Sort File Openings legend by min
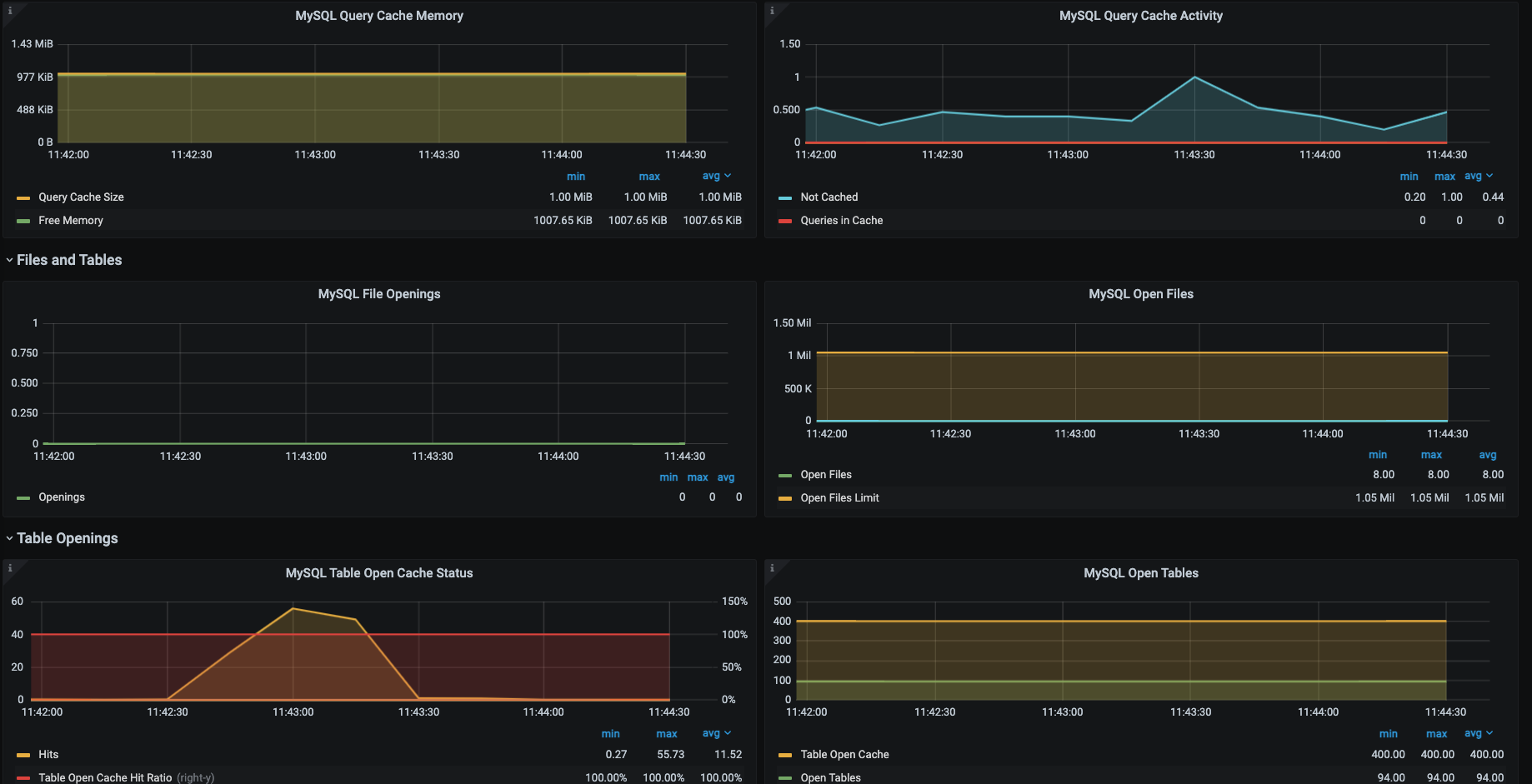The width and height of the screenshot is (1532, 784). pos(668,477)
